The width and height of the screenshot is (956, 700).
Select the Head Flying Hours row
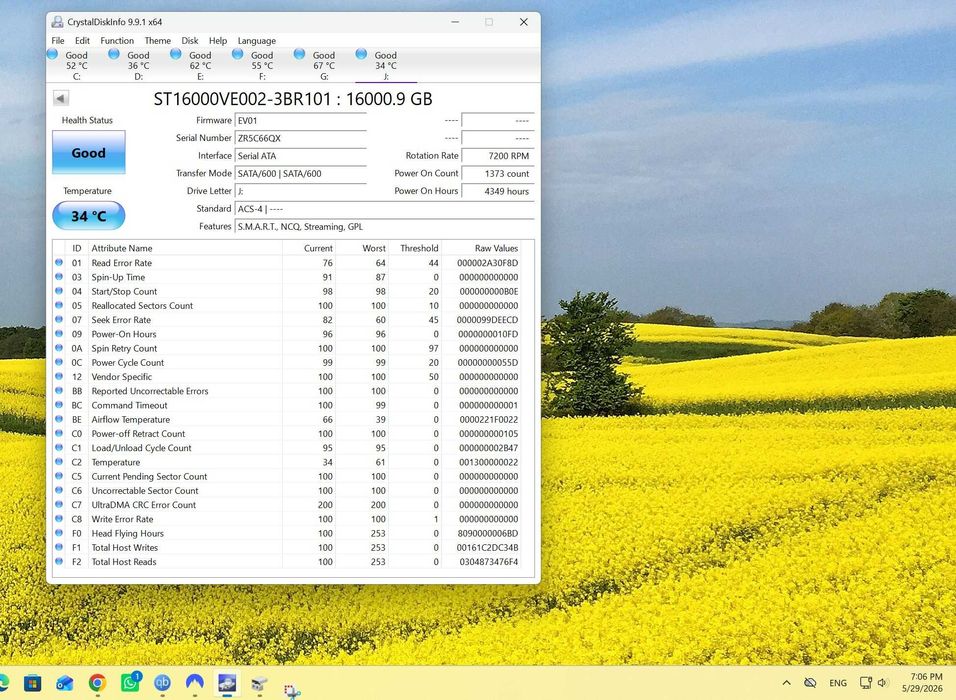click(x=287, y=533)
